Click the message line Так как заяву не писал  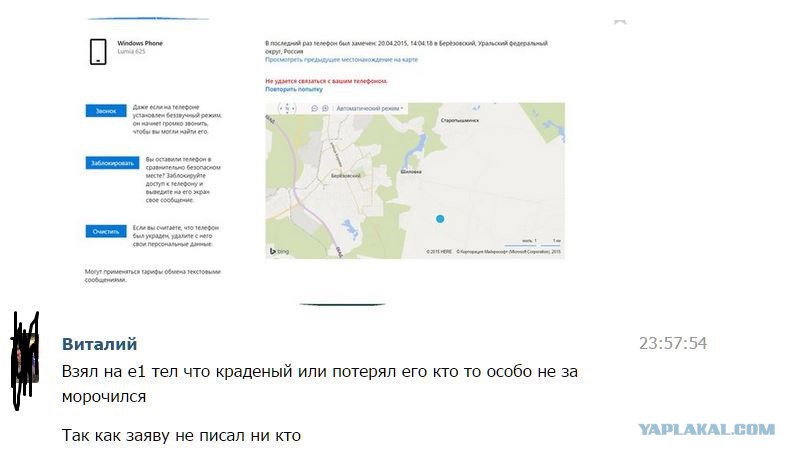[x=181, y=436]
